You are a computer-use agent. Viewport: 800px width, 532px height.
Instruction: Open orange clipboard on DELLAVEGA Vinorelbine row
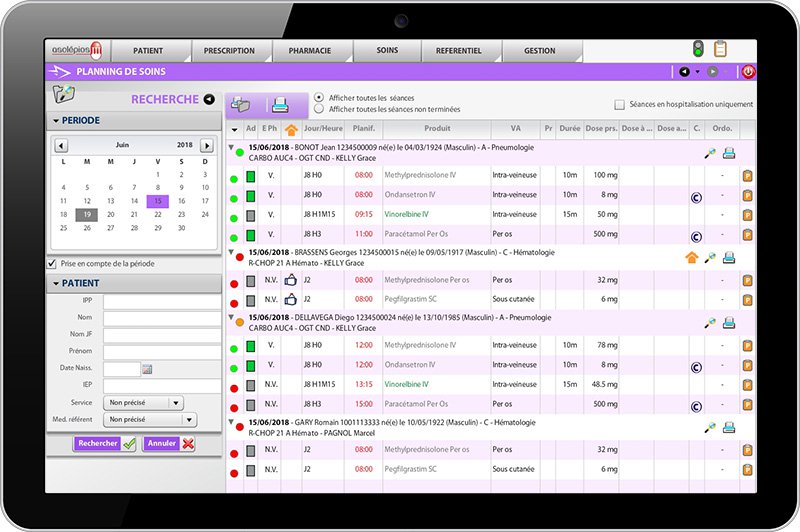[747, 385]
